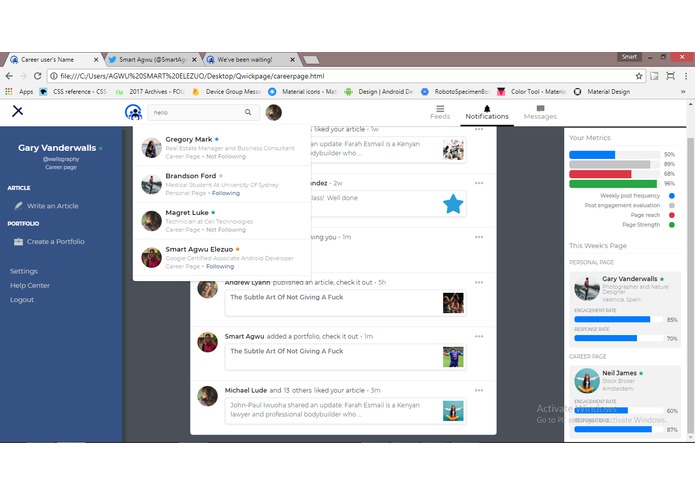695x494 pixels.
Task: Select Gregory Mark from search results
Action: pos(222,148)
